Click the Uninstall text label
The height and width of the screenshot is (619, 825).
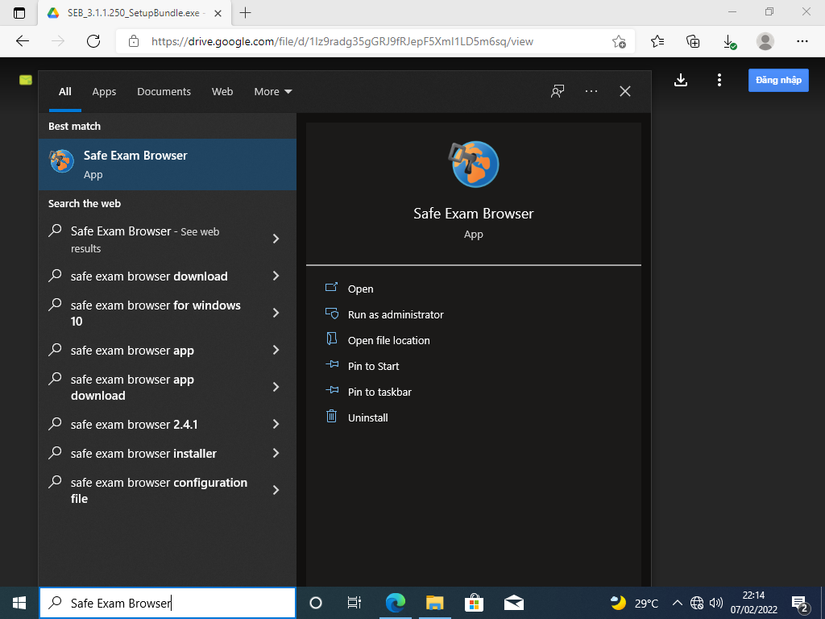click(368, 418)
